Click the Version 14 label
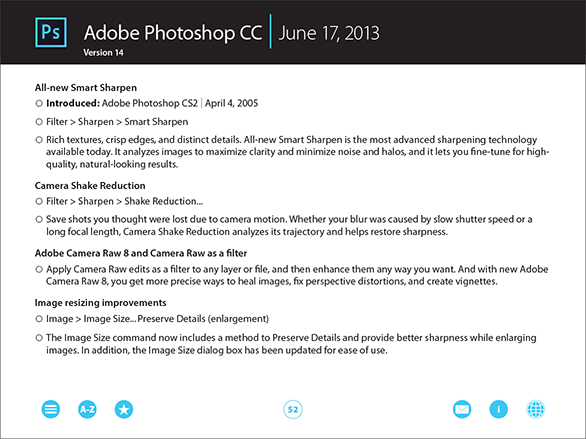This screenshot has width=586, height=439. 103,53
